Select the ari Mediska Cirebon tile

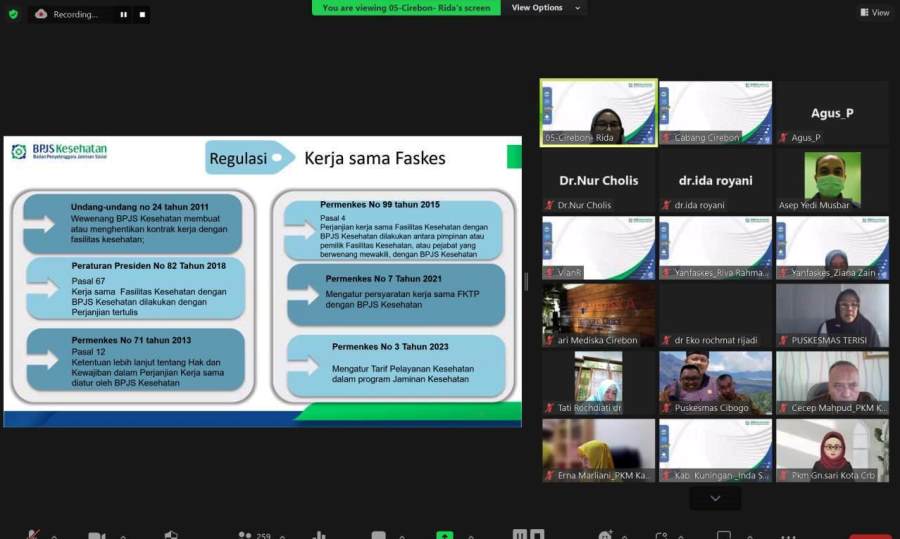click(x=599, y=315)
